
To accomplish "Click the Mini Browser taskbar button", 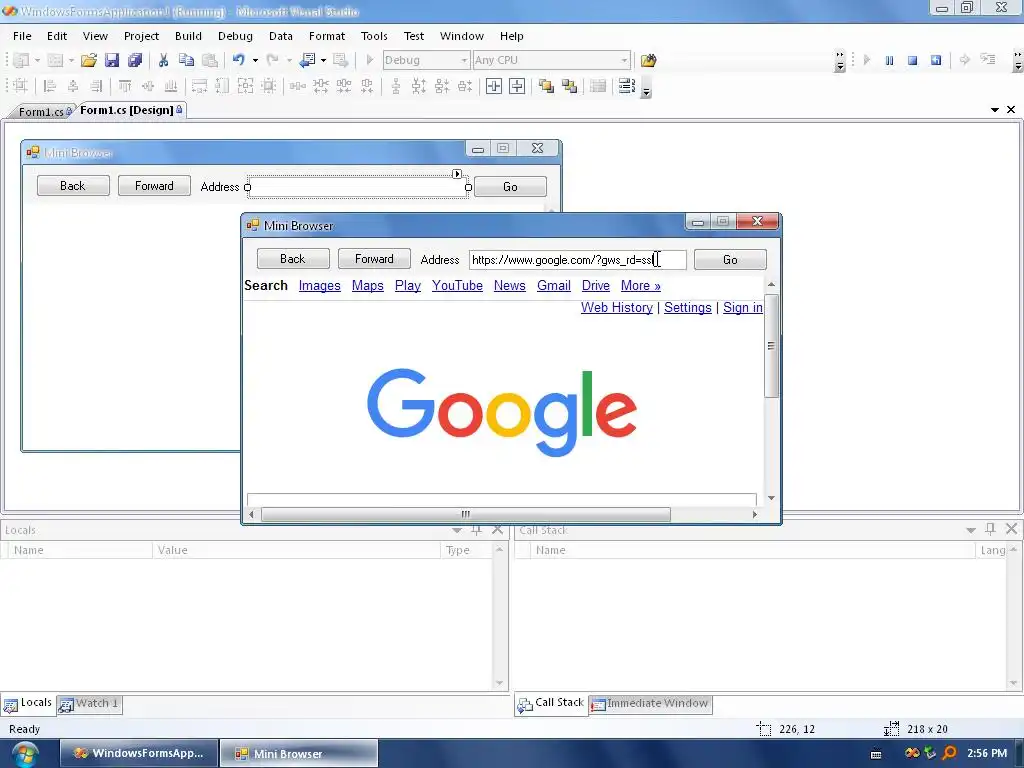I will pos(298,753).
